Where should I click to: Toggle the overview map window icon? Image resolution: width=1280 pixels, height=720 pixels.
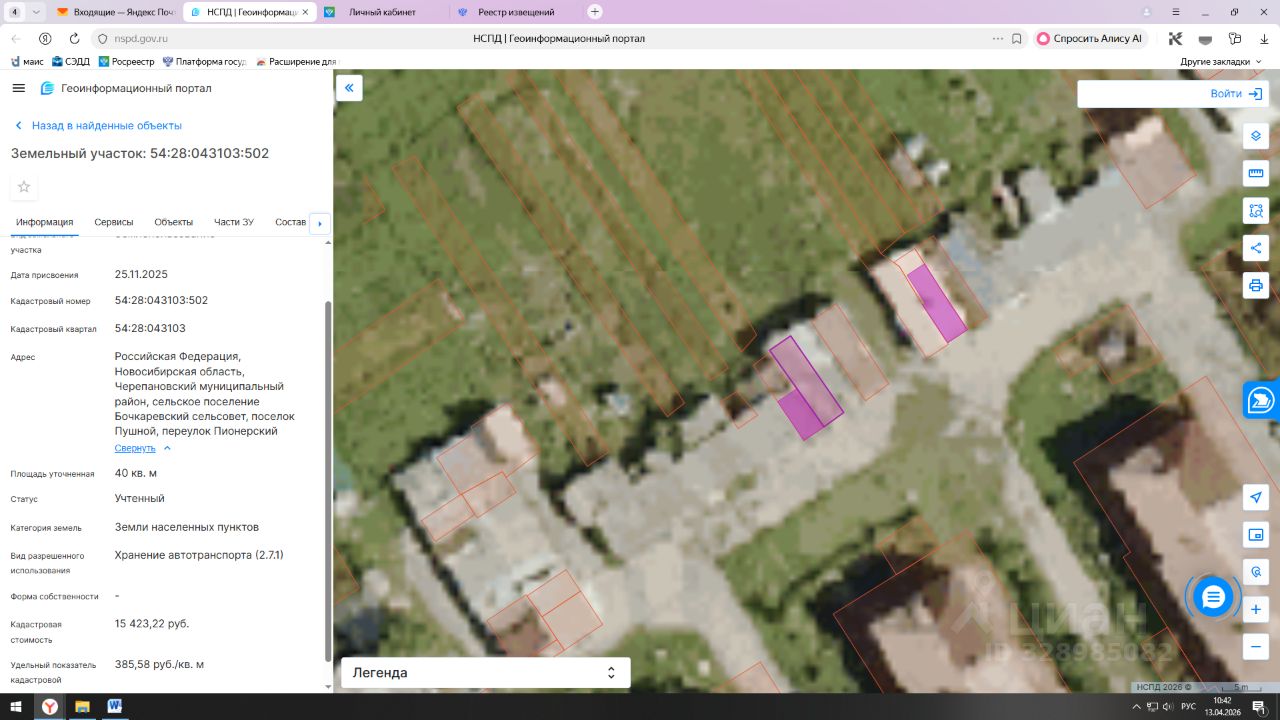1256,535
